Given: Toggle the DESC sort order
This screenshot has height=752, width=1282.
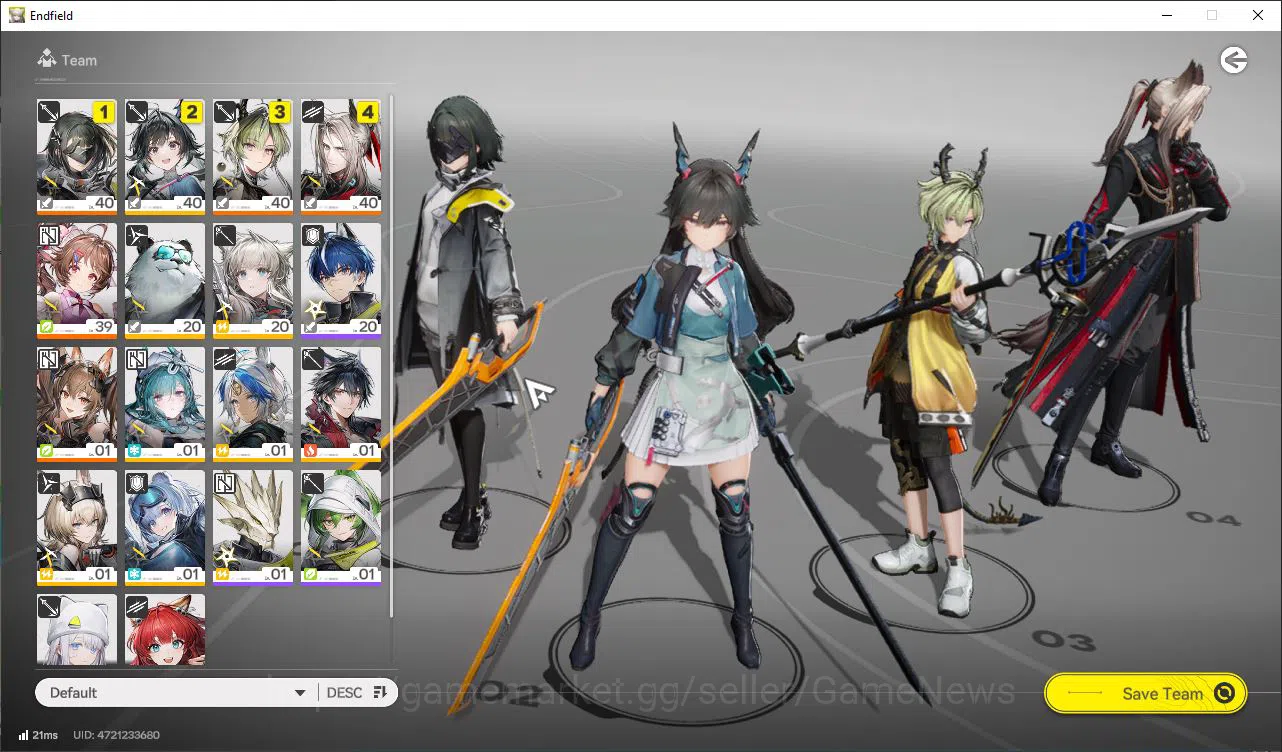Looking at the screenshot, I should [357, 693].
